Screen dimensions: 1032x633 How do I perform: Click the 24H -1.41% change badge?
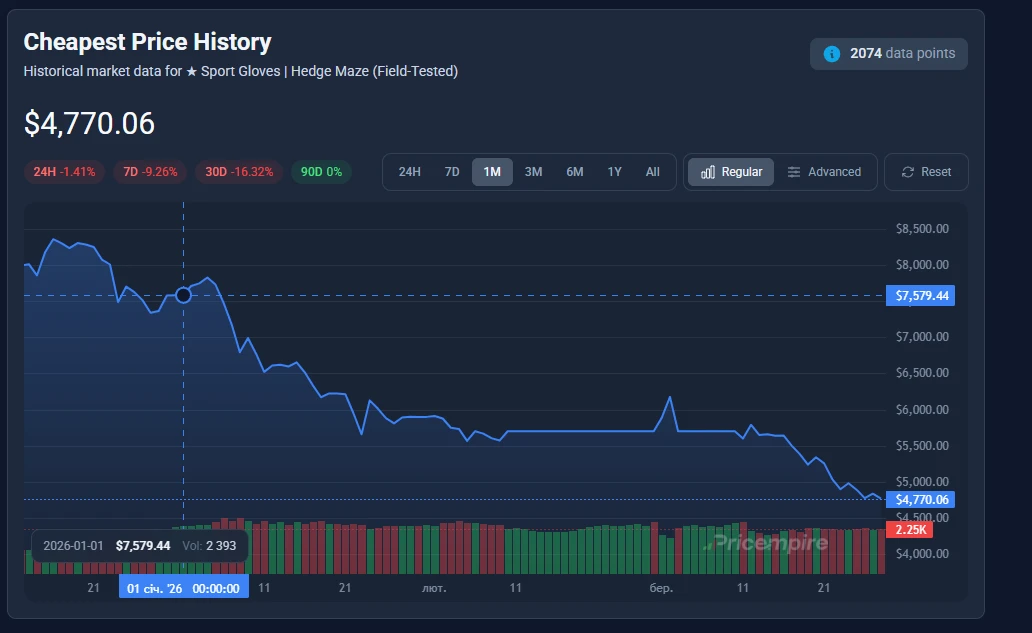64,172
